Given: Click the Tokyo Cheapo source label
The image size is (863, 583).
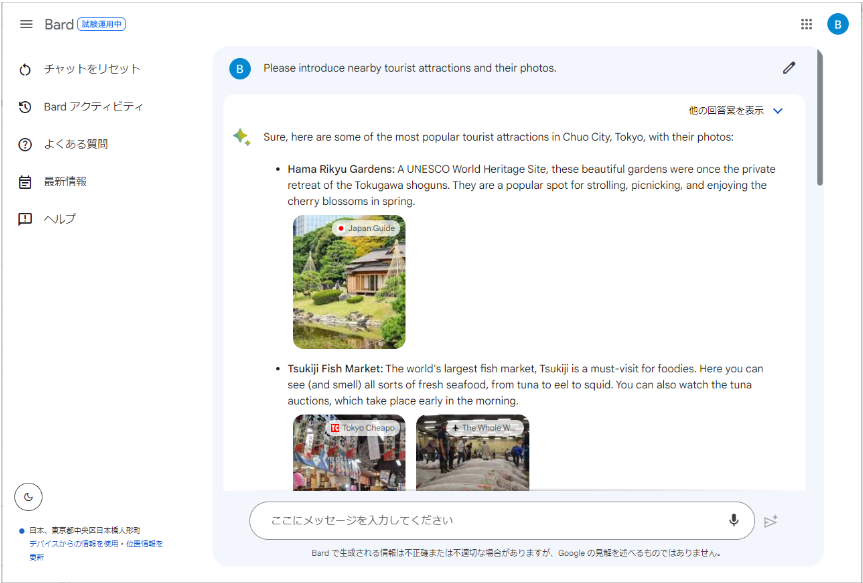Looking at the screenshot, I should [x=363, y=427].
